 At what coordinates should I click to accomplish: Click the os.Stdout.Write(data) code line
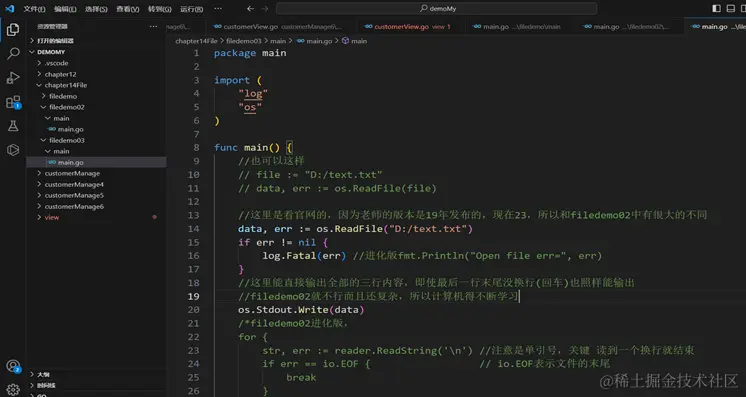(301, 310)
